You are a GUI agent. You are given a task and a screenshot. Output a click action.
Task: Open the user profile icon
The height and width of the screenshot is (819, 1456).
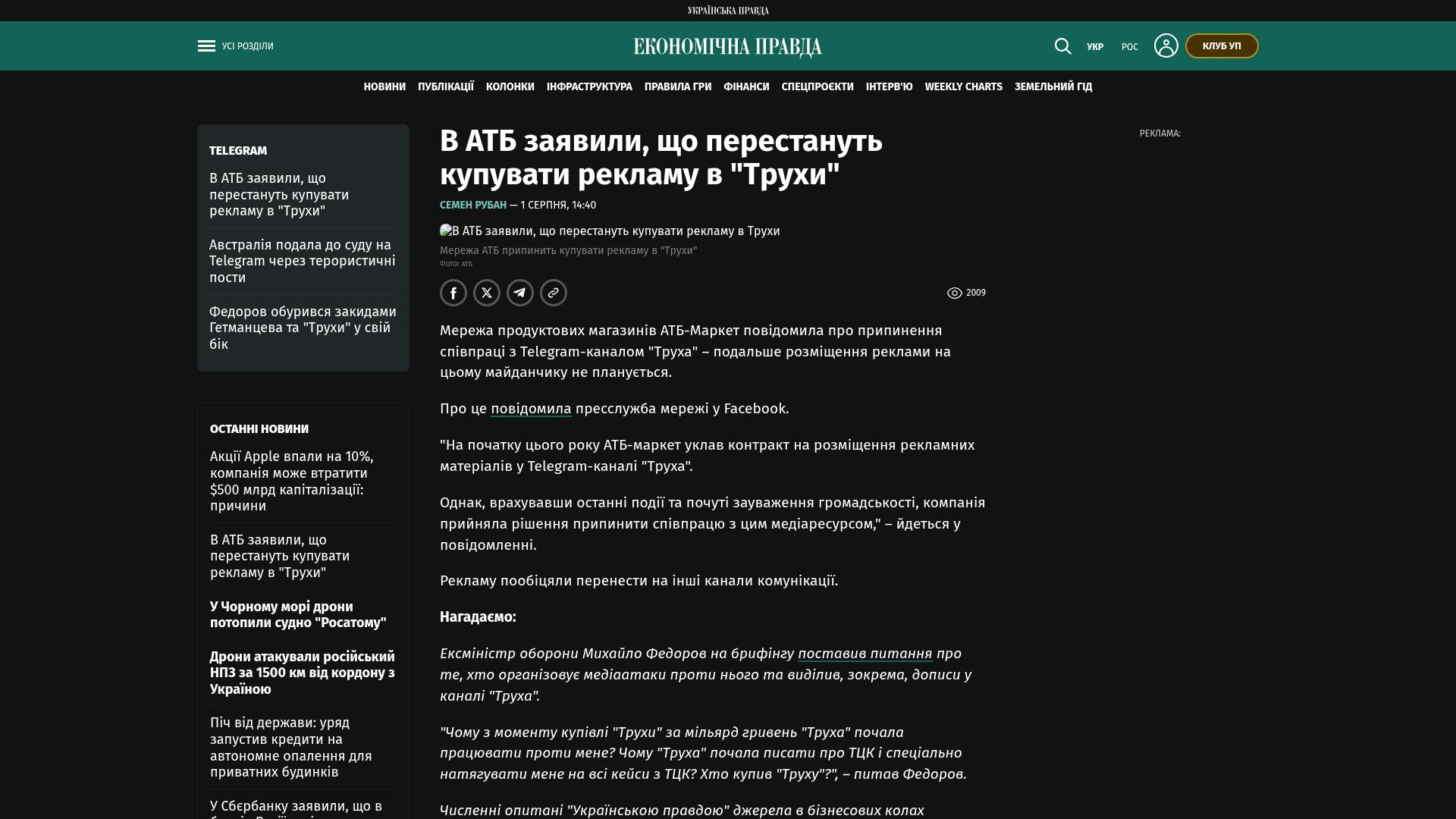pos(1166,45)
